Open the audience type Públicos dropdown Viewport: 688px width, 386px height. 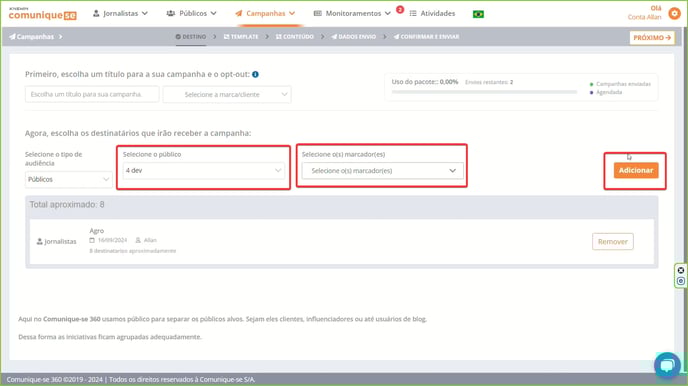[x=68, y=179]
